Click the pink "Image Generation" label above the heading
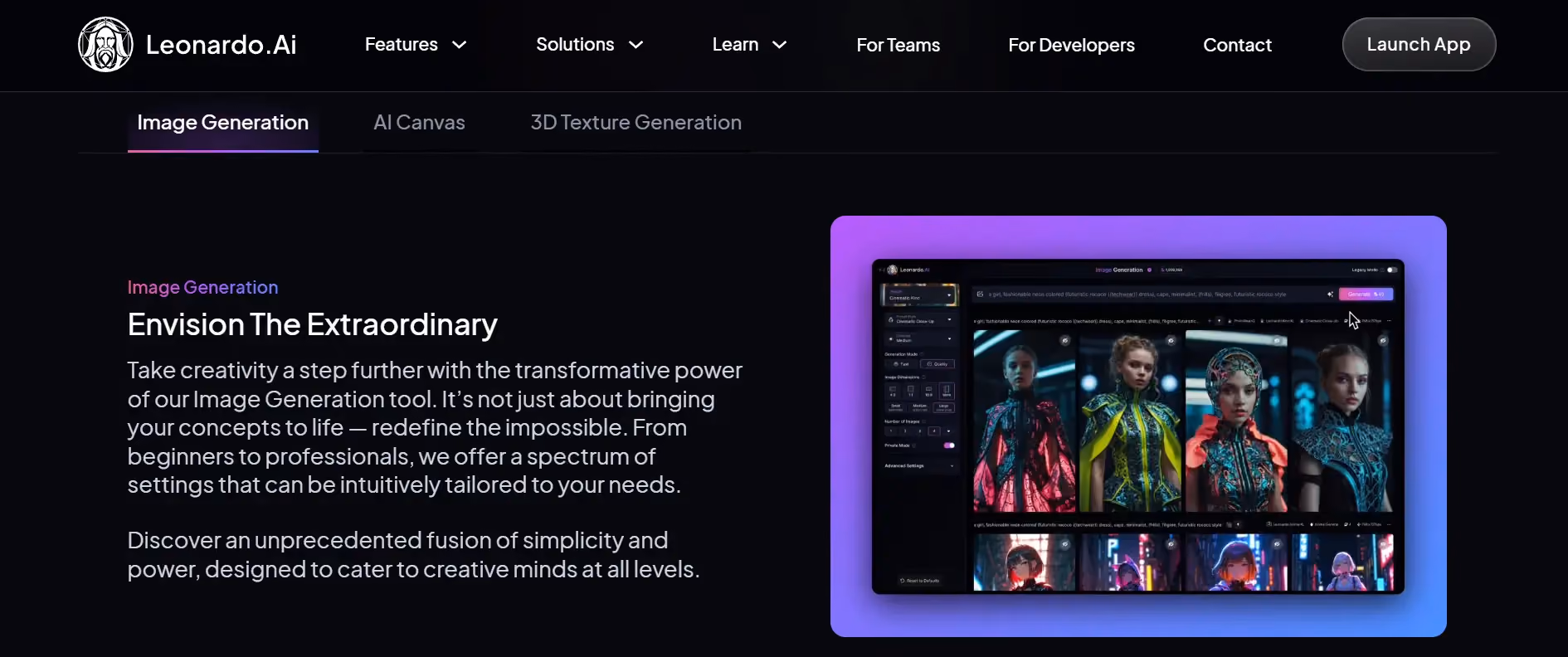1568x657 pixels. (x=203, y=287)
